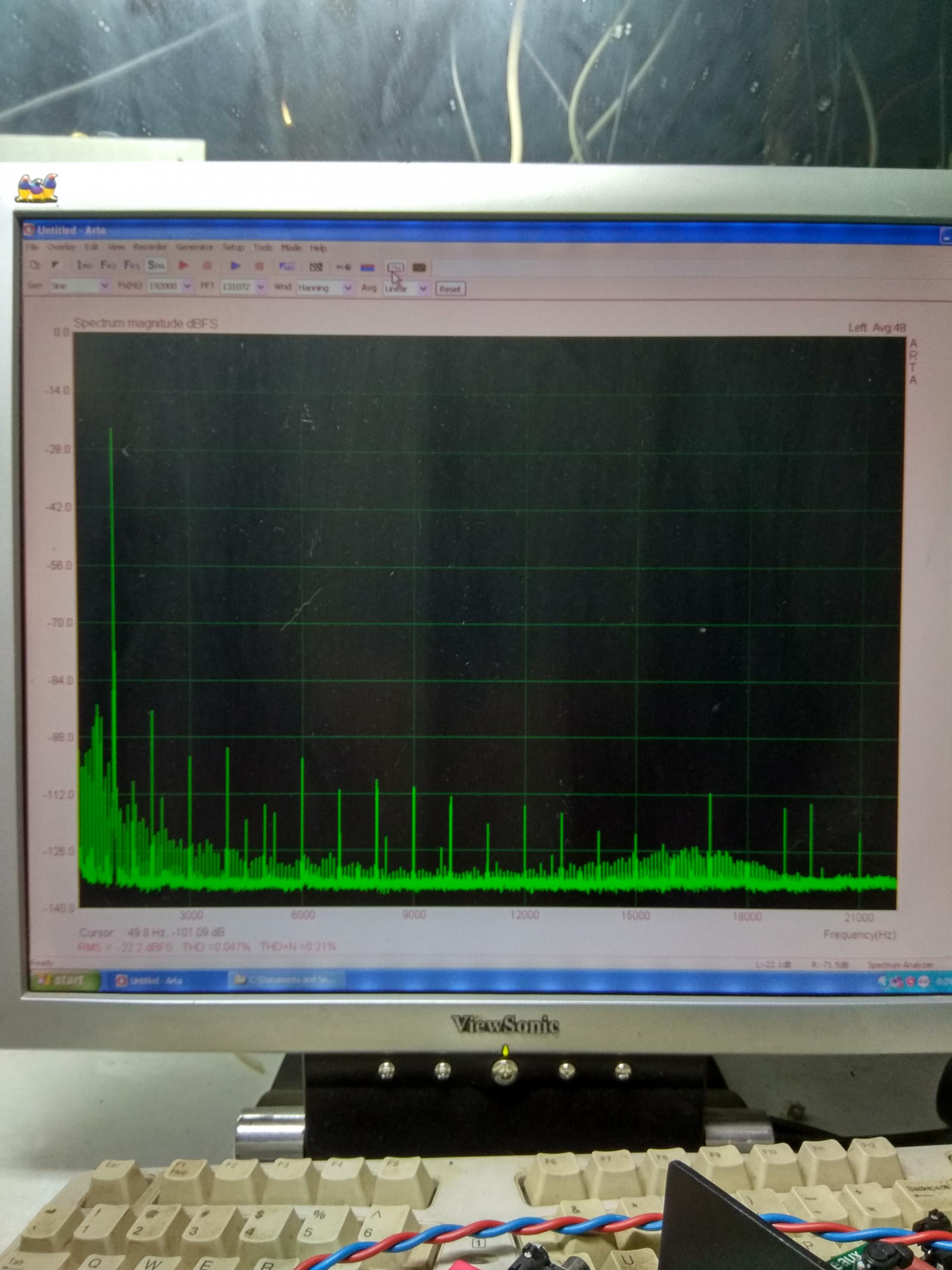Click the blue and red color bar icon
The width and height of the screenshot is (952, 1270).
367,268
